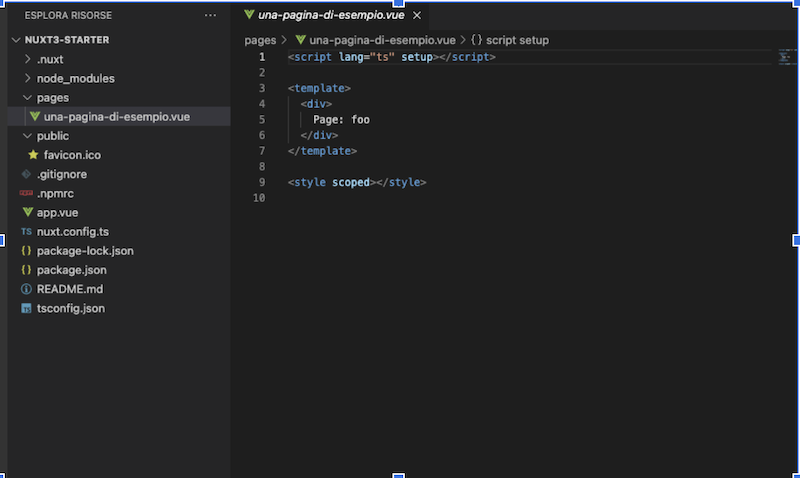This screenshot has height=478, width=800.
Task: Open favicon.ico file
Action: (72, 155)
